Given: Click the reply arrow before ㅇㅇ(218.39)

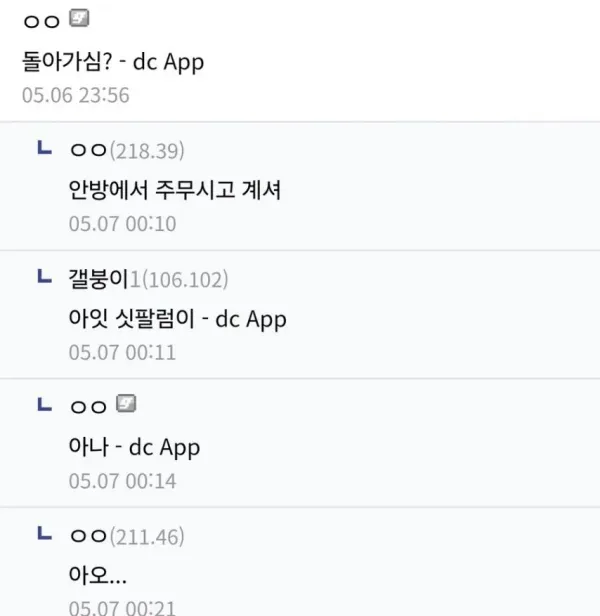Looking at the screenshot, I should pos(43,149).
